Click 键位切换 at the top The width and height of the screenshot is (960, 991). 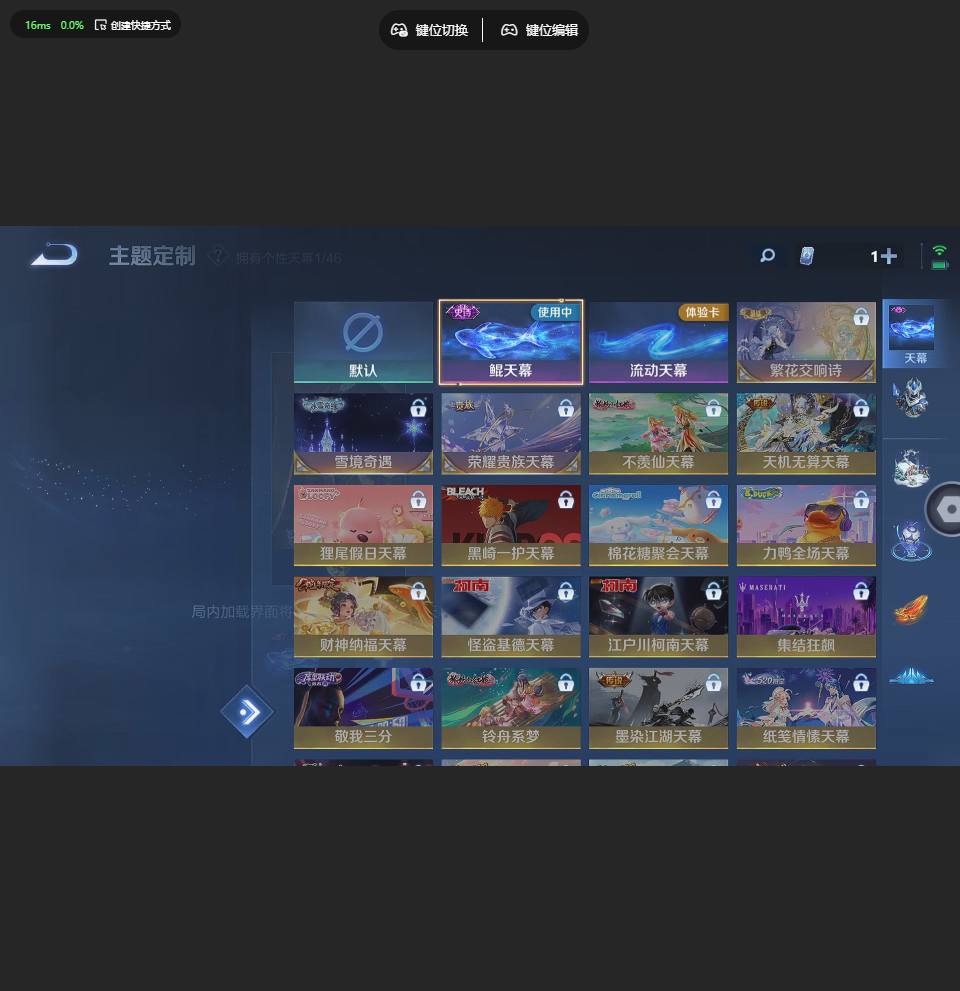click(430, 30)
